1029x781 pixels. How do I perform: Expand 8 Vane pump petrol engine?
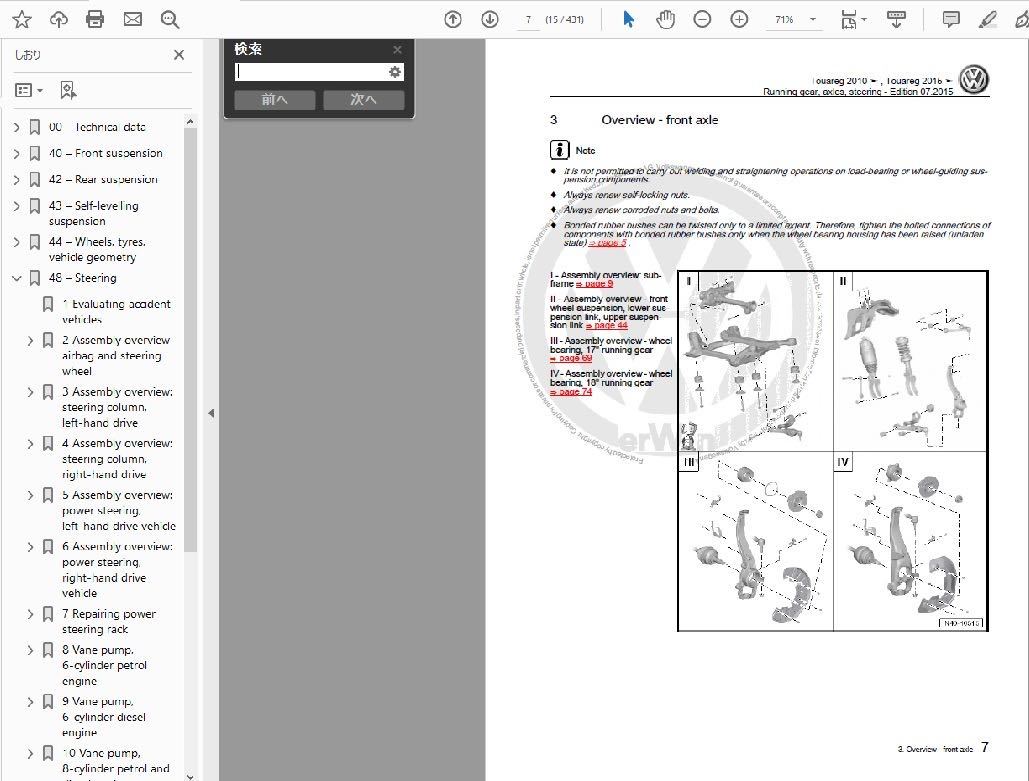pyautogui.click(x=30, y=650)
